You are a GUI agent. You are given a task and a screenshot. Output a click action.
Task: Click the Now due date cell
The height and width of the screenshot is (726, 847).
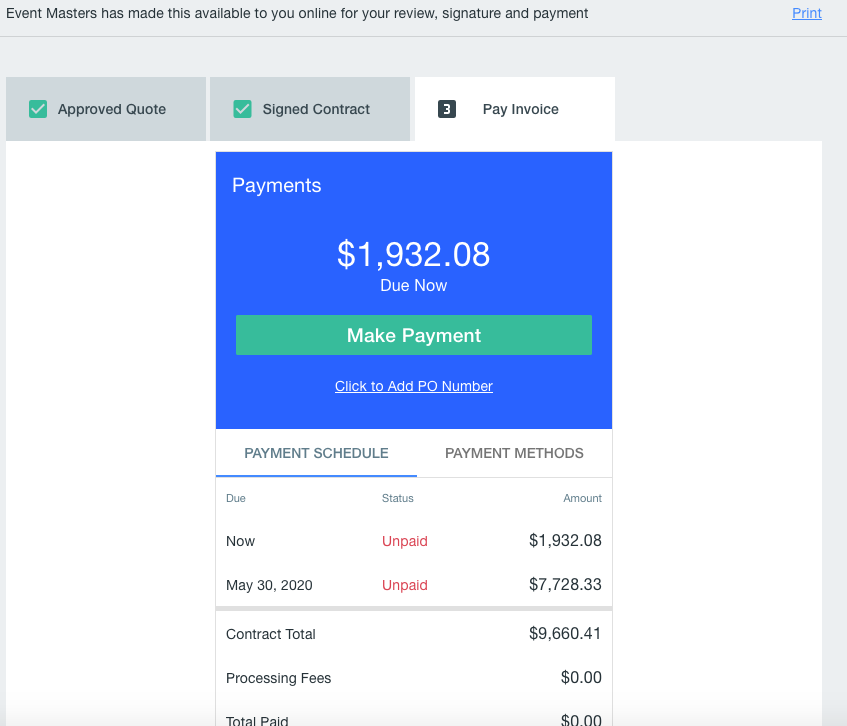pos(240,541)
